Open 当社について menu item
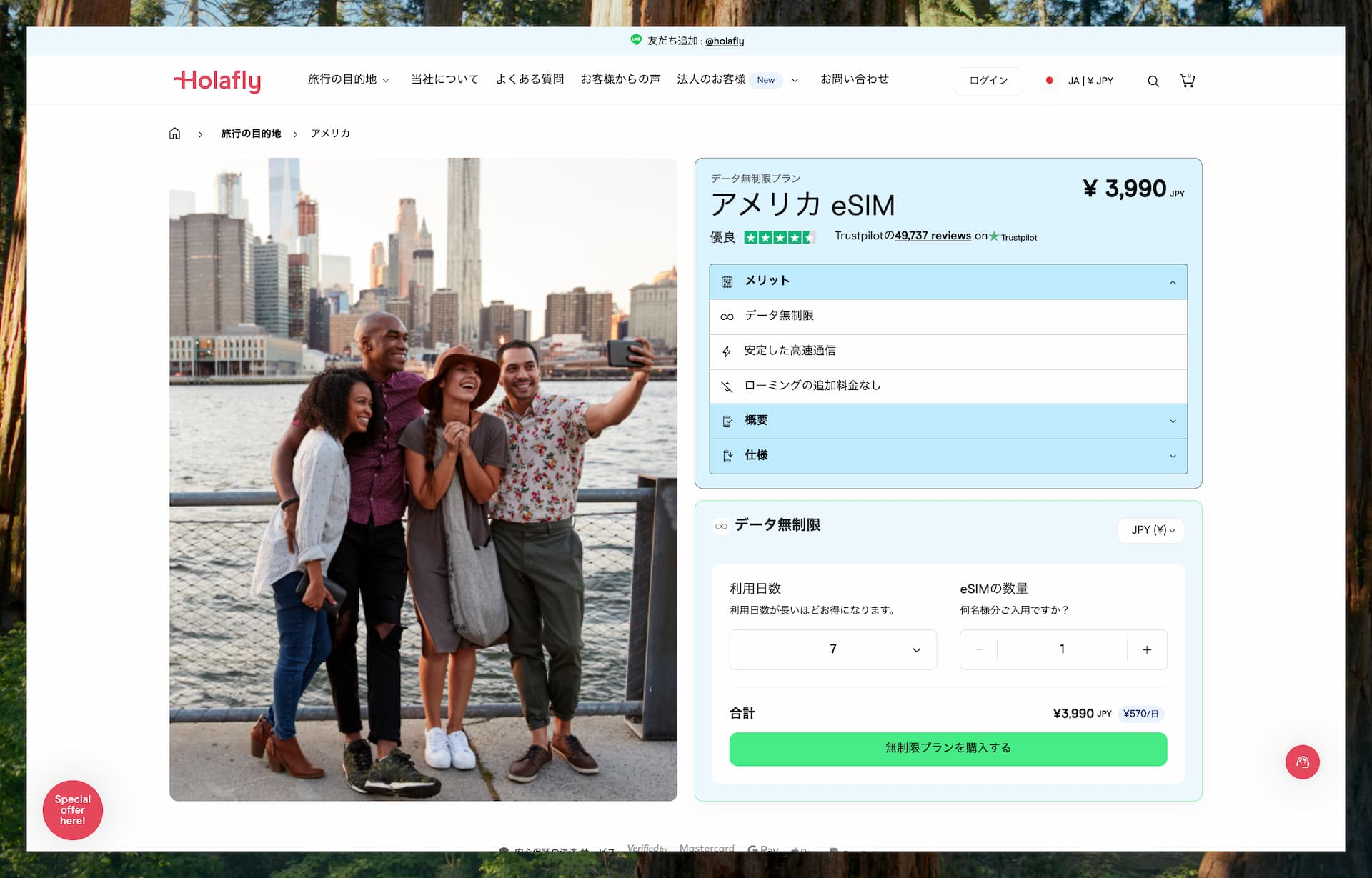The height and width of the screenshot is (878, 1372). pos(444,79)
